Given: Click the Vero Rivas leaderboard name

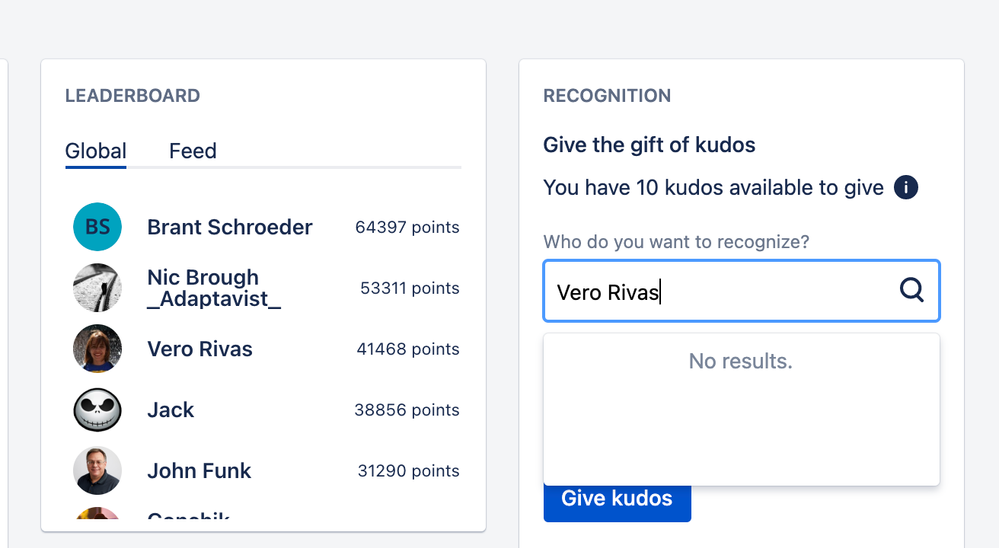Looking at the screenshot, I should tap(200, 349).
